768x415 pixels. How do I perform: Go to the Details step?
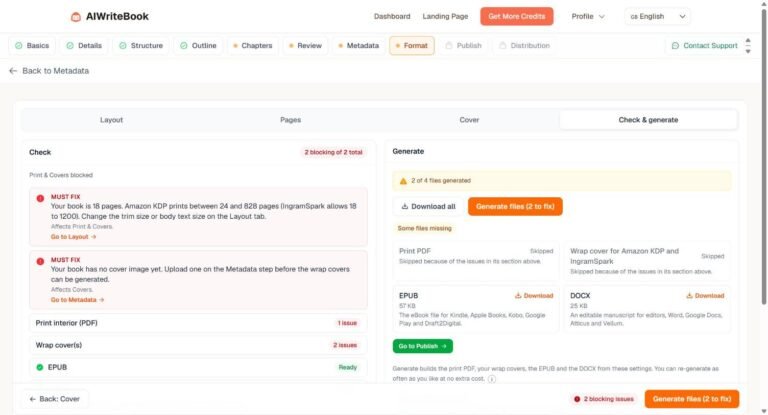tap(84, 46)
